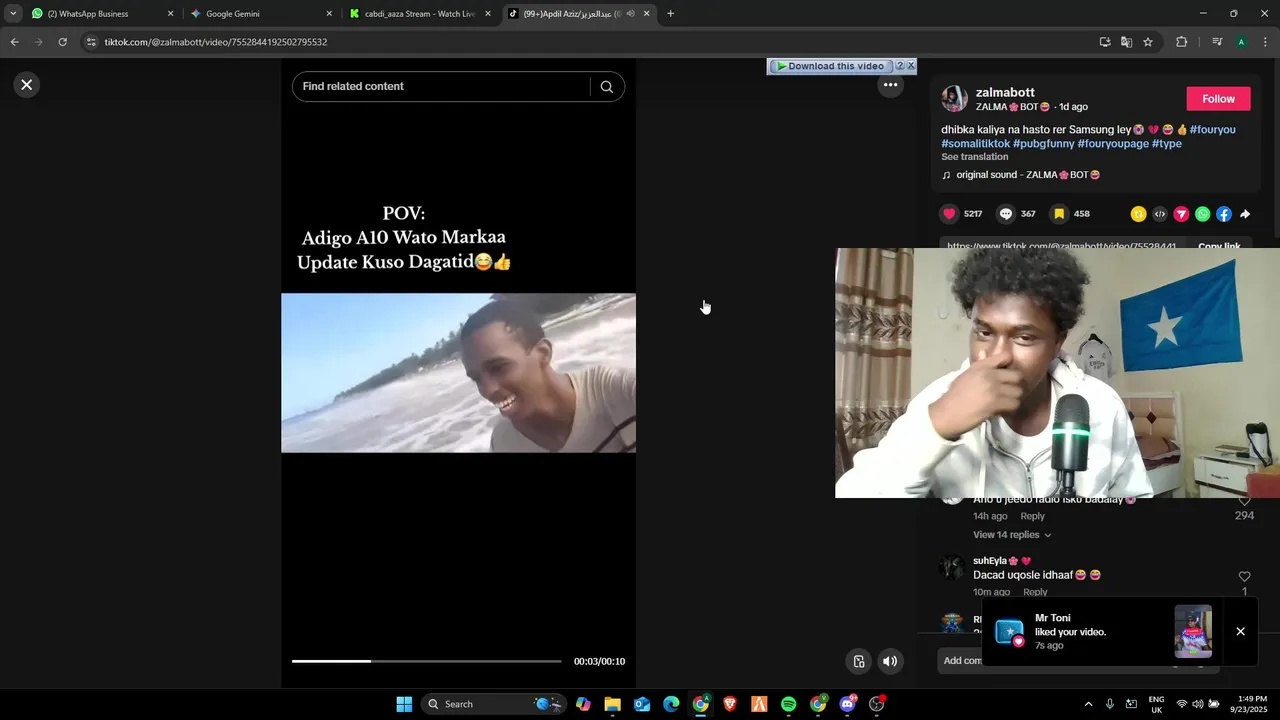Viewport: 1280px width, 720px height.
Task: Open the three-dot more options menu
Action: [x=890, y=85]
